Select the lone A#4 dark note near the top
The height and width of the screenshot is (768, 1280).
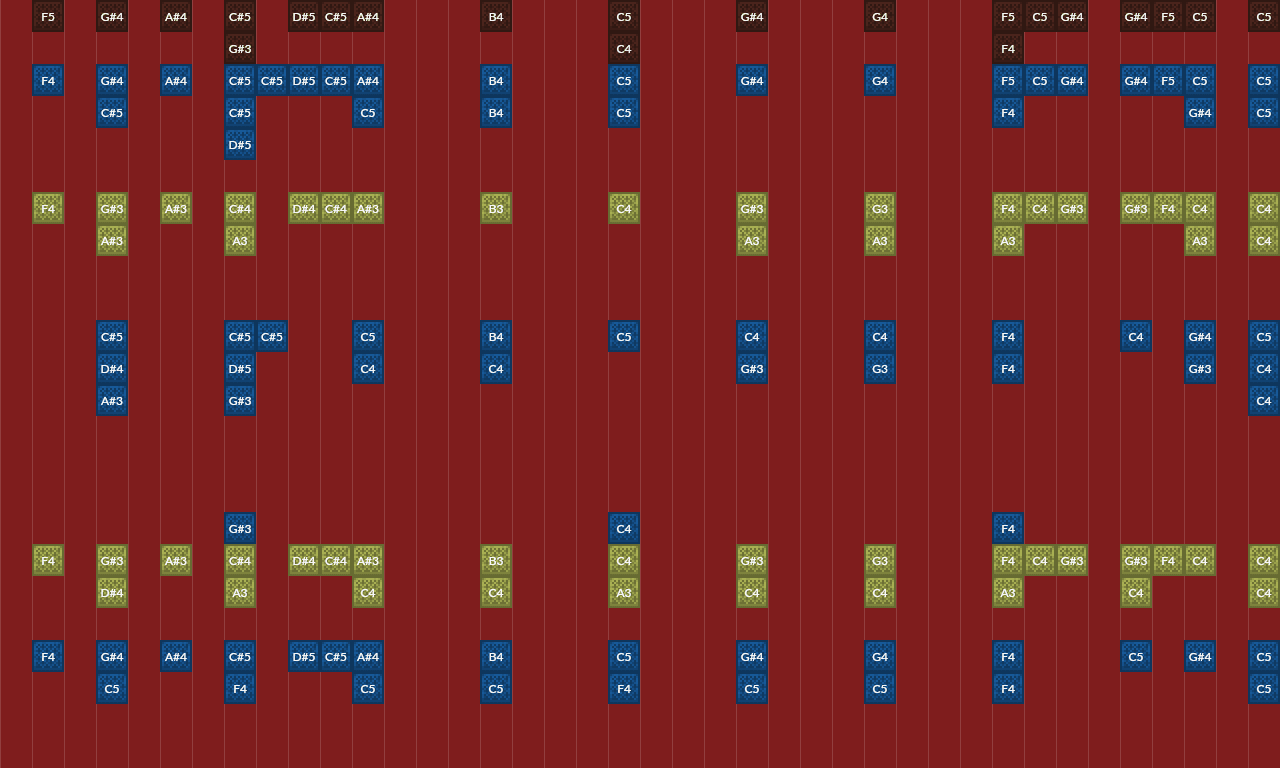point(176,16)
